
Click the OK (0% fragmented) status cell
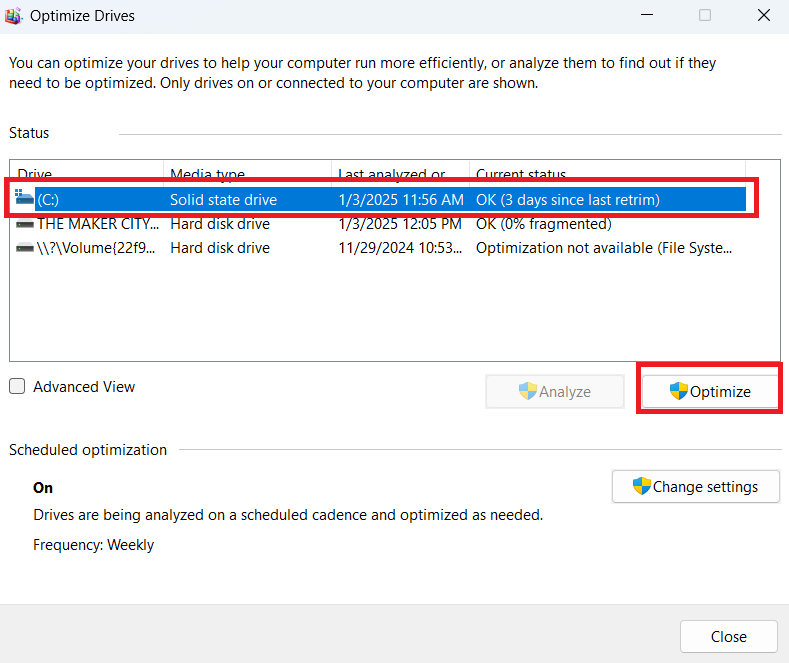coord(543,224)
